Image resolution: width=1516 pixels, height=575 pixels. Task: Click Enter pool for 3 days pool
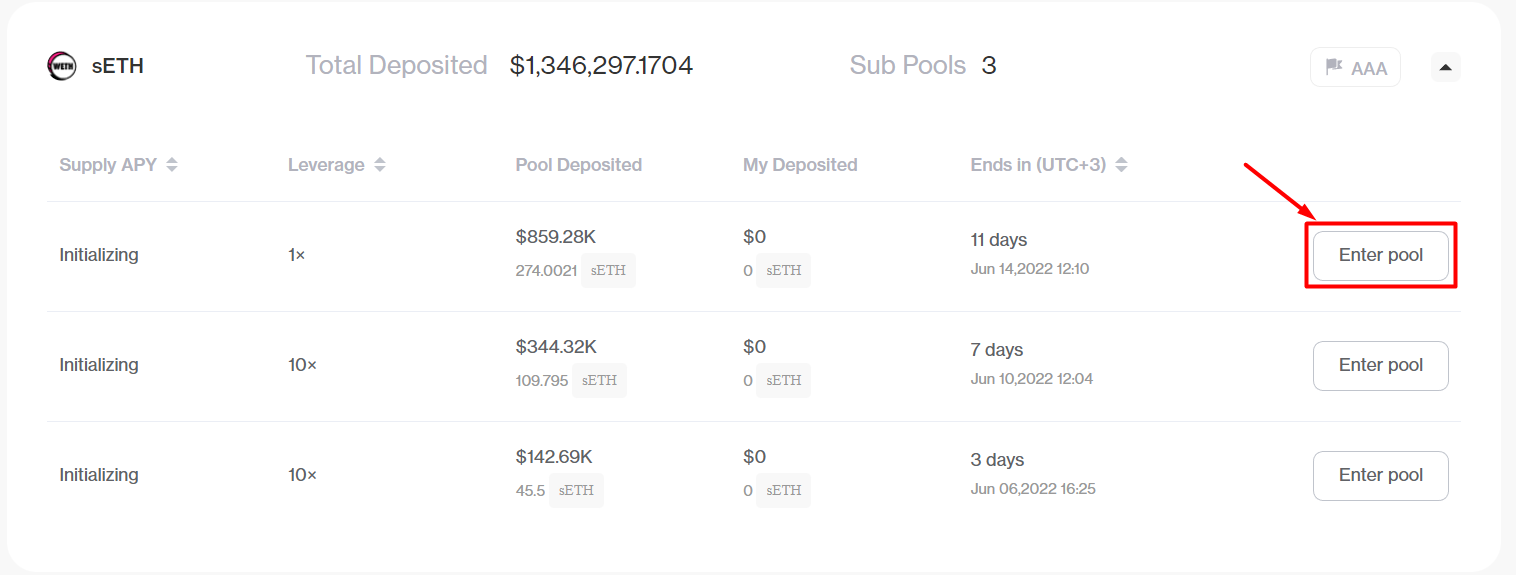pyautogui.click(x=1380, y=475)
